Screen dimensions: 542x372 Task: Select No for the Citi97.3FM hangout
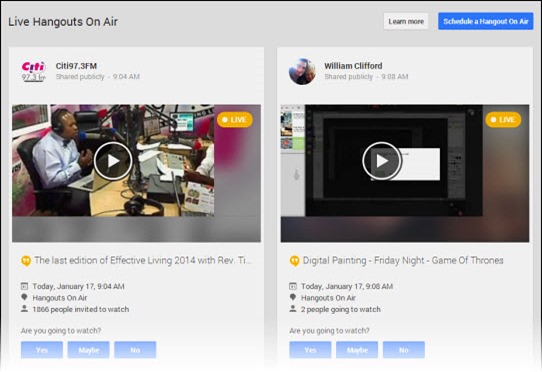[x=135, y=350]
